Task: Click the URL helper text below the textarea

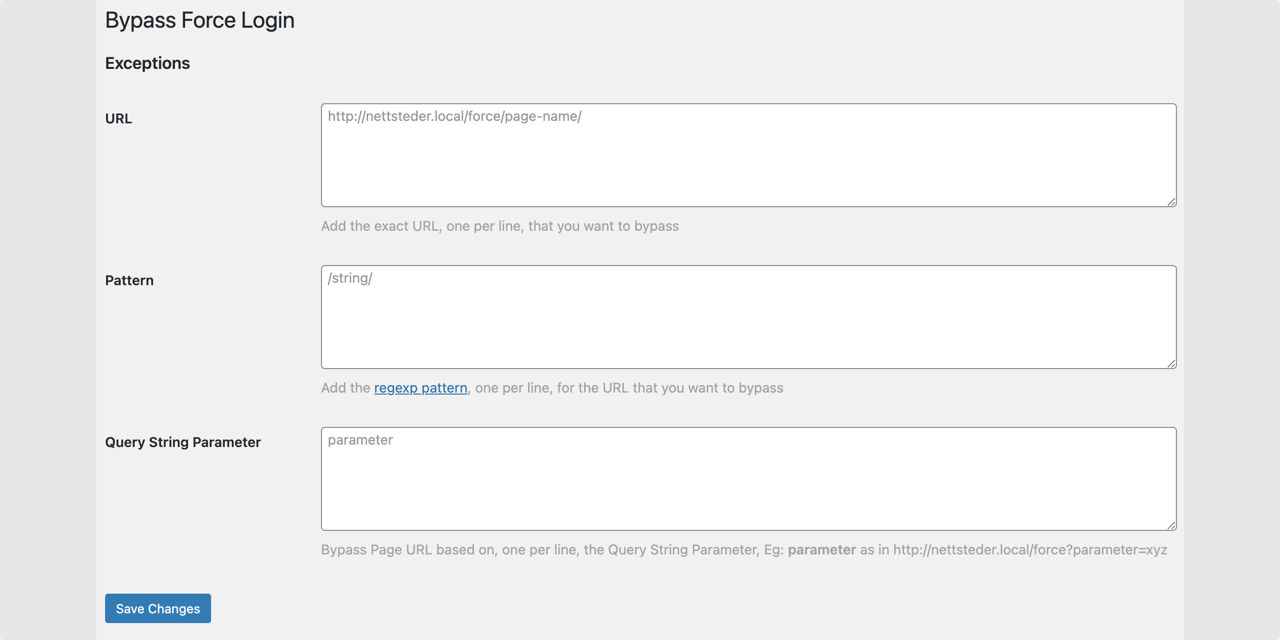Action: point(500,226)
